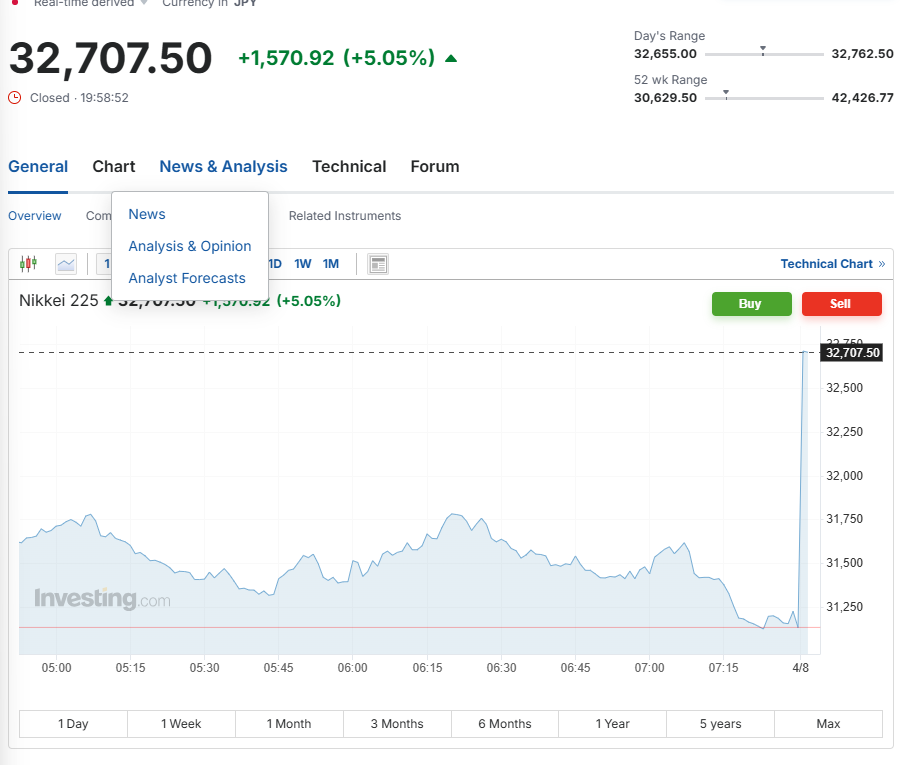Click the Day's Range low 32,655.00

coord(665,54)
